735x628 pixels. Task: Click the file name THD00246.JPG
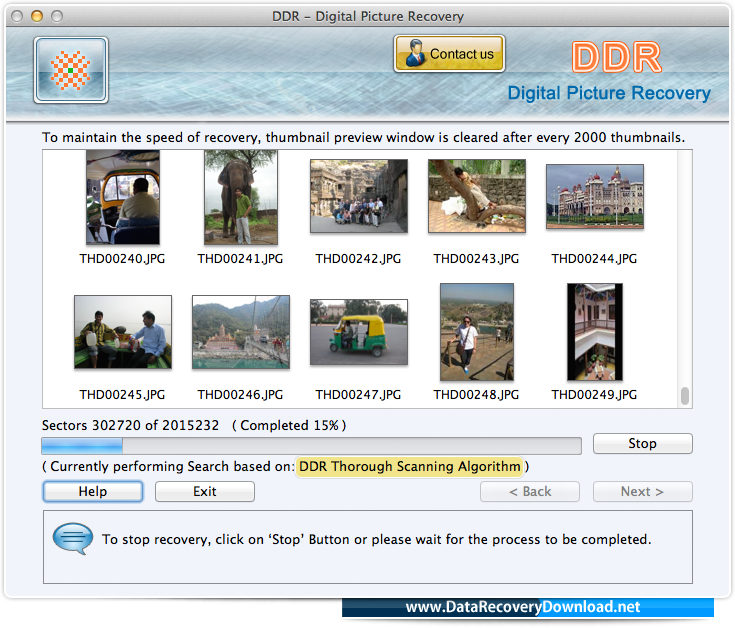[x=240, y=395]
